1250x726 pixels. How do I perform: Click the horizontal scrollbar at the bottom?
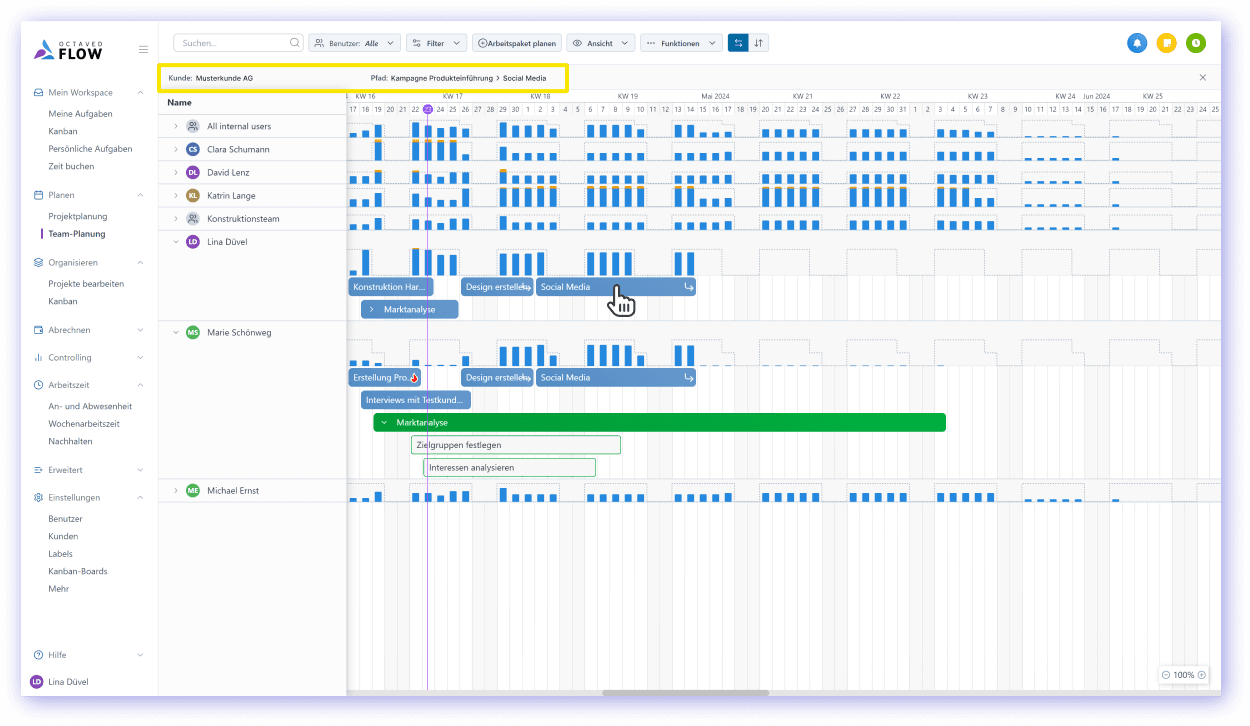click(x=685, y=692)
